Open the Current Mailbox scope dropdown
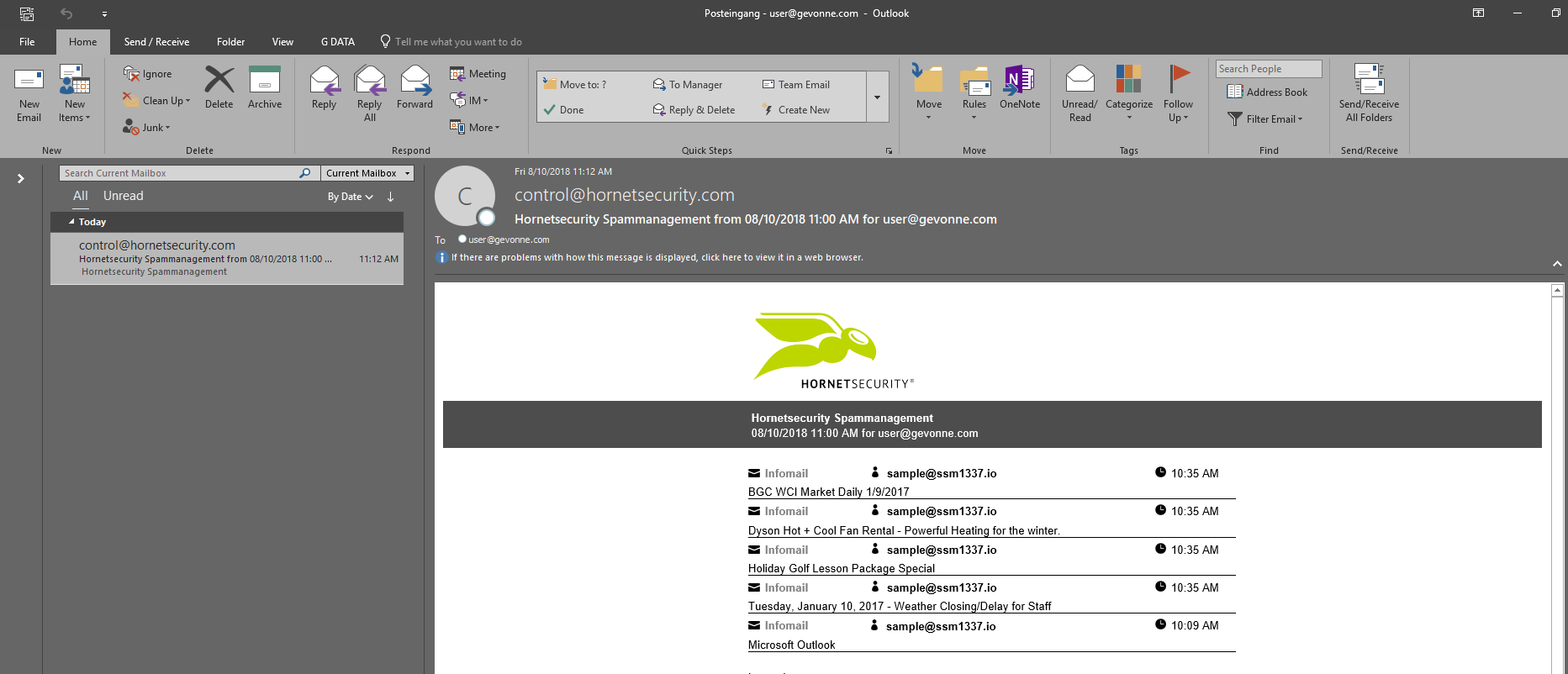Viewport: 1568px width, 674px height. (368, 173)
